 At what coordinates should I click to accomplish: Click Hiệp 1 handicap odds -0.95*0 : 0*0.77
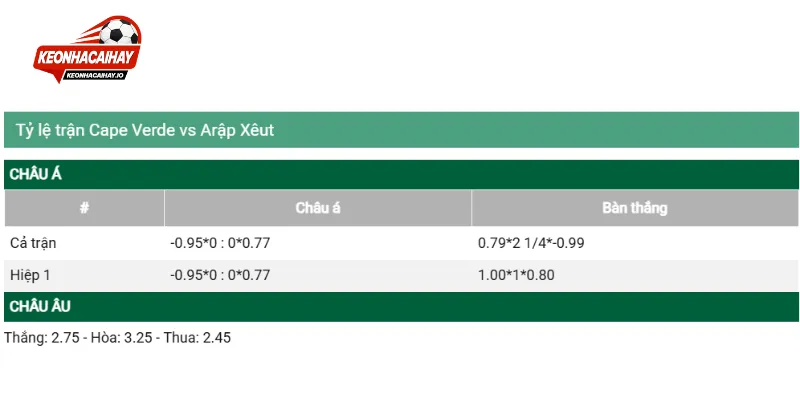[x=220, y=276]
